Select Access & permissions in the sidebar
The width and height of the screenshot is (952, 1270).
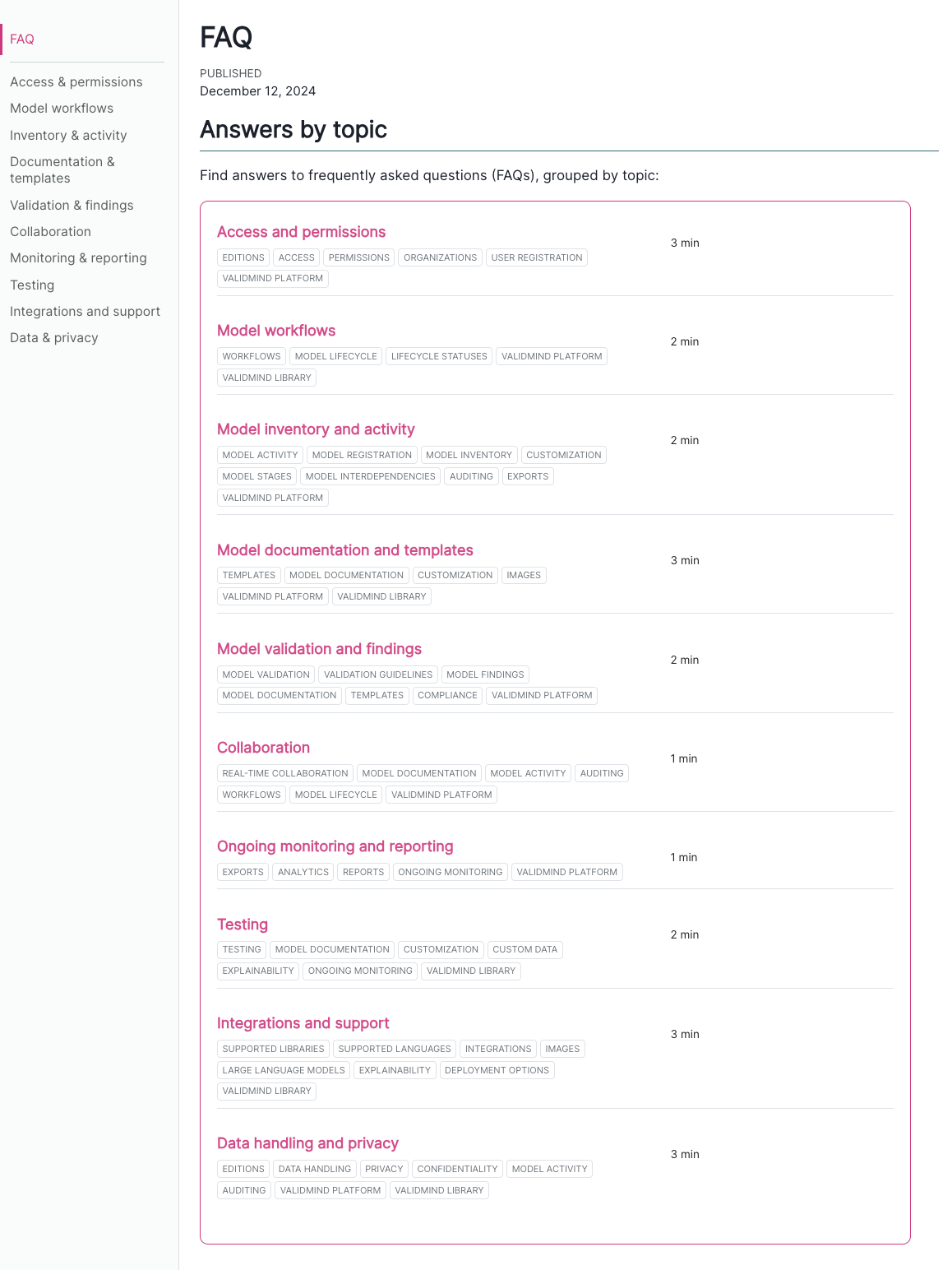coord(76,81)
